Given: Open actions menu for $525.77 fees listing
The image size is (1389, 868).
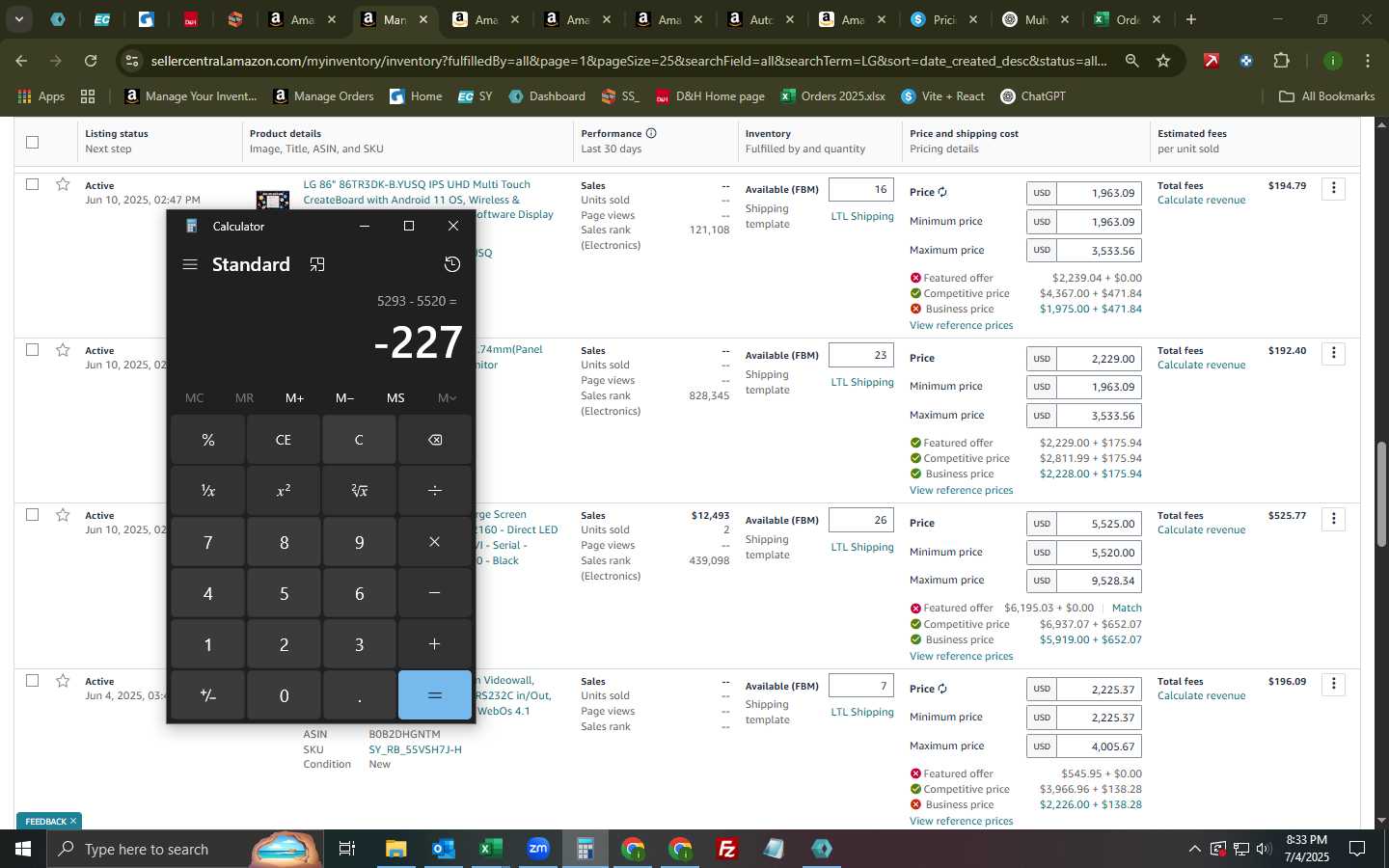Looking at the screenshot, I should click(1334, 519).
